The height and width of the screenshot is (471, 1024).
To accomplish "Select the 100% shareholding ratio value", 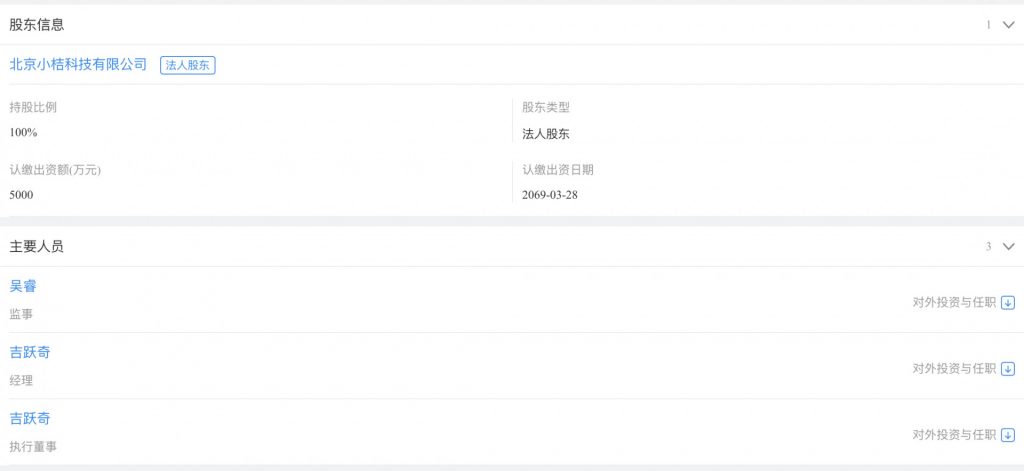I will [x=23, y=133].
